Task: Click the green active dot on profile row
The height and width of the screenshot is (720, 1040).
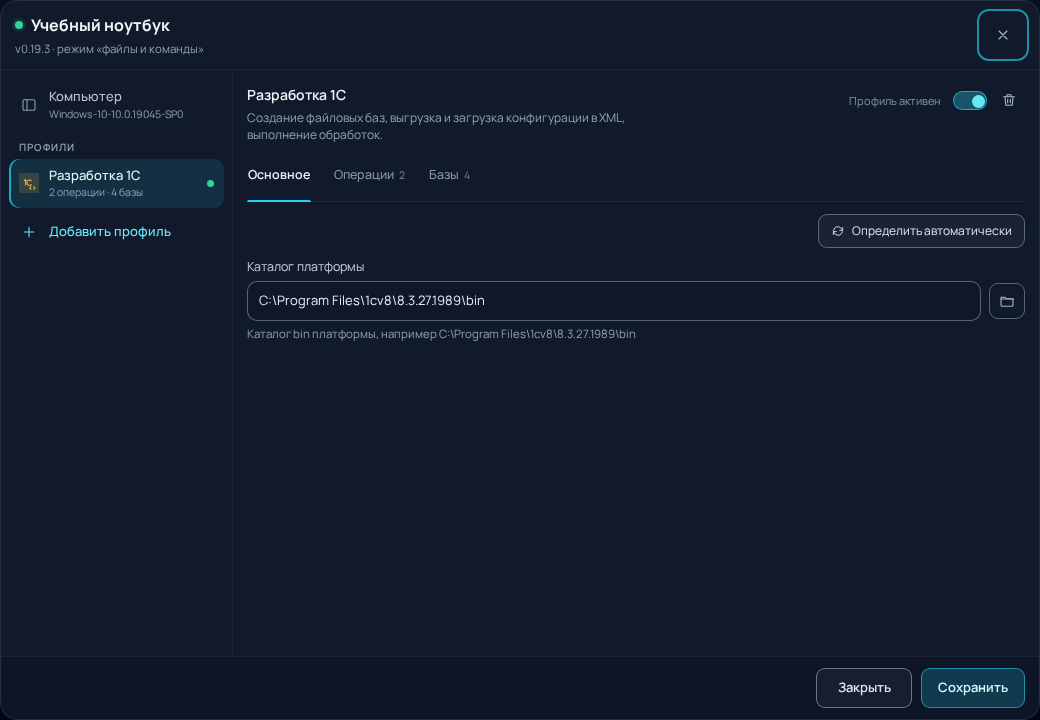Action: (x=210, y=184)
